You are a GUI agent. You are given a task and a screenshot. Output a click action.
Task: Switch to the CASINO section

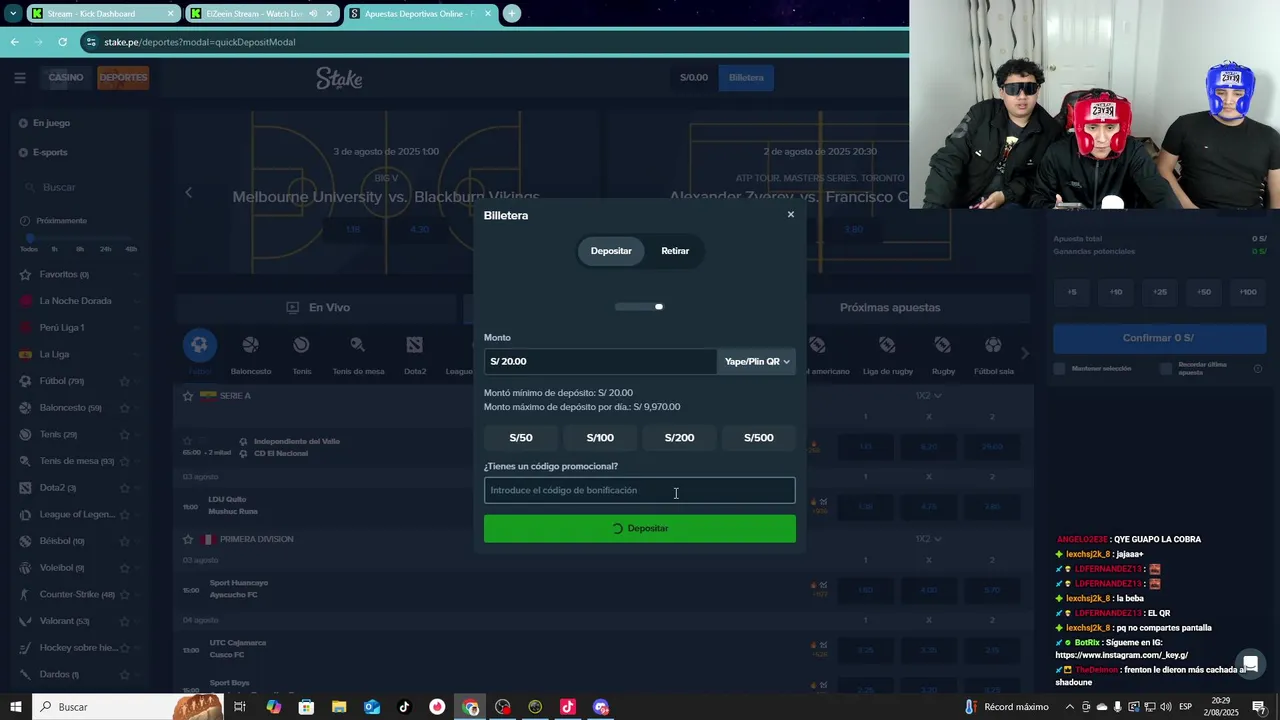(x=66, y=78)
